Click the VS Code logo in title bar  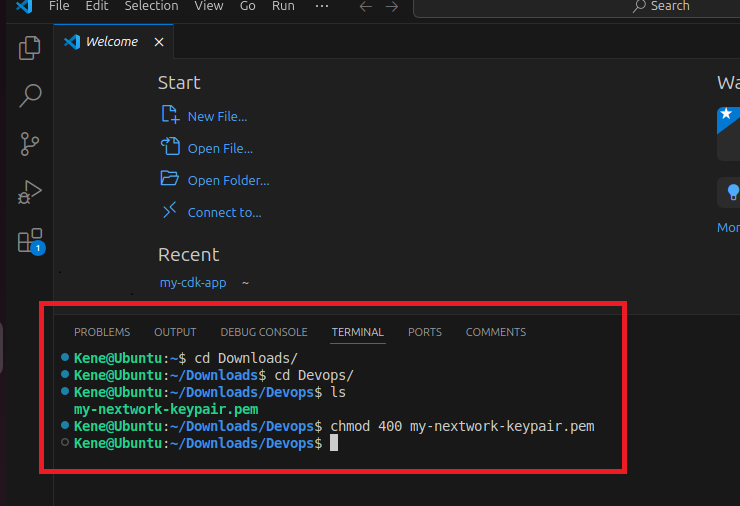point(24,6)
